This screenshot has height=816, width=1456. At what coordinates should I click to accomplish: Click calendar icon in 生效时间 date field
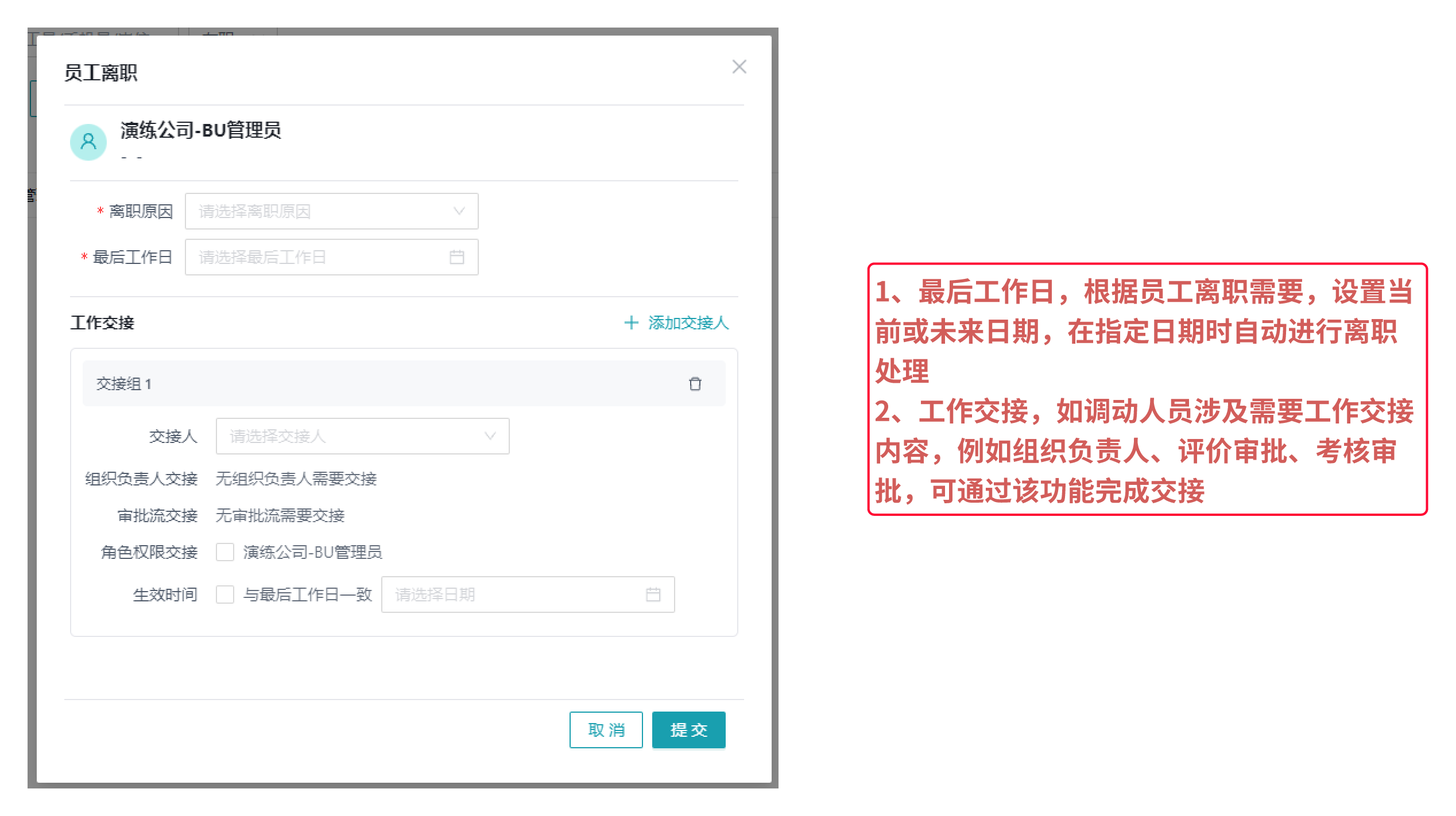(x=653, y=594)
